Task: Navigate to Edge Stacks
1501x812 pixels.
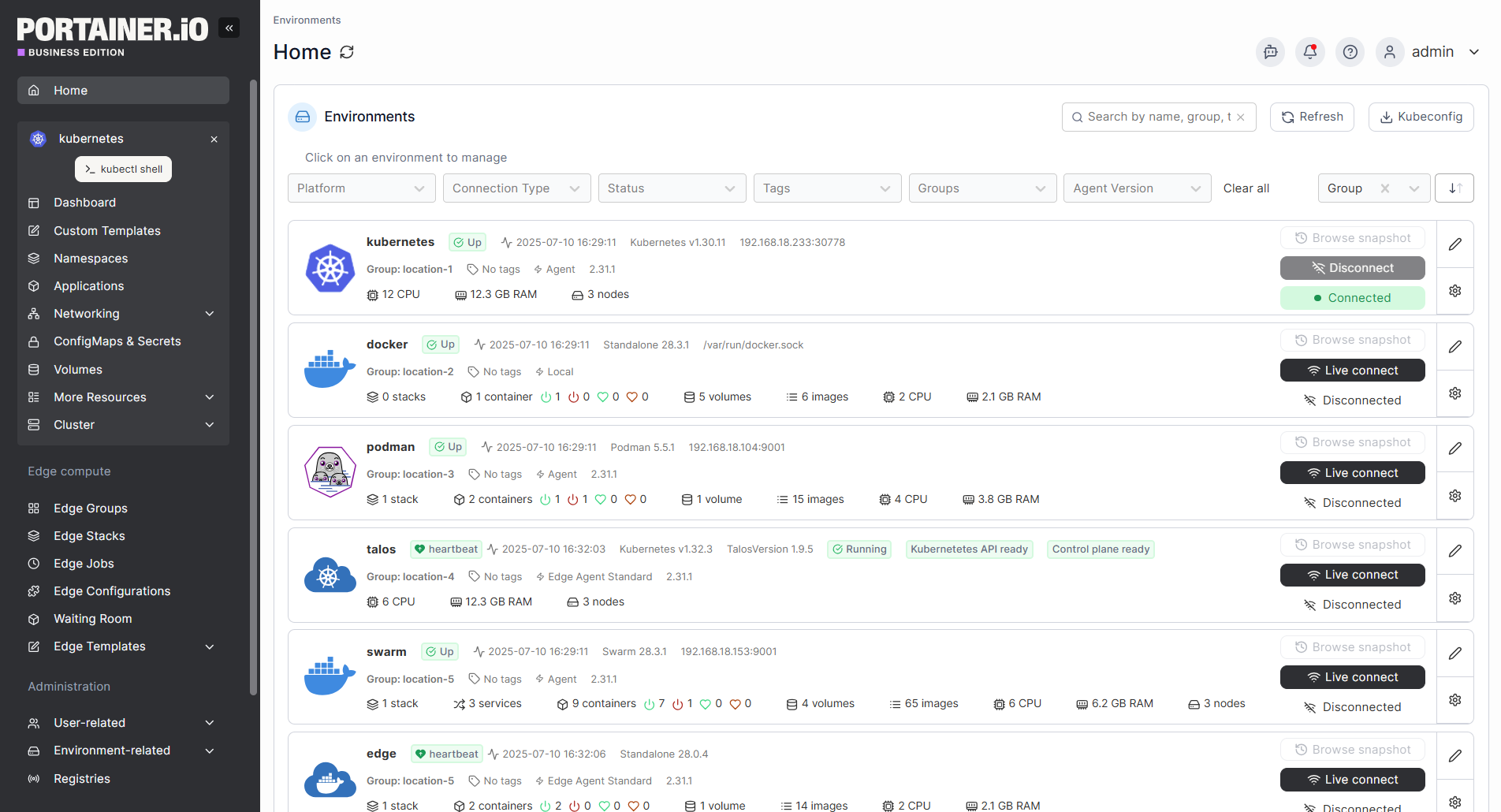Action: point(89,535)
